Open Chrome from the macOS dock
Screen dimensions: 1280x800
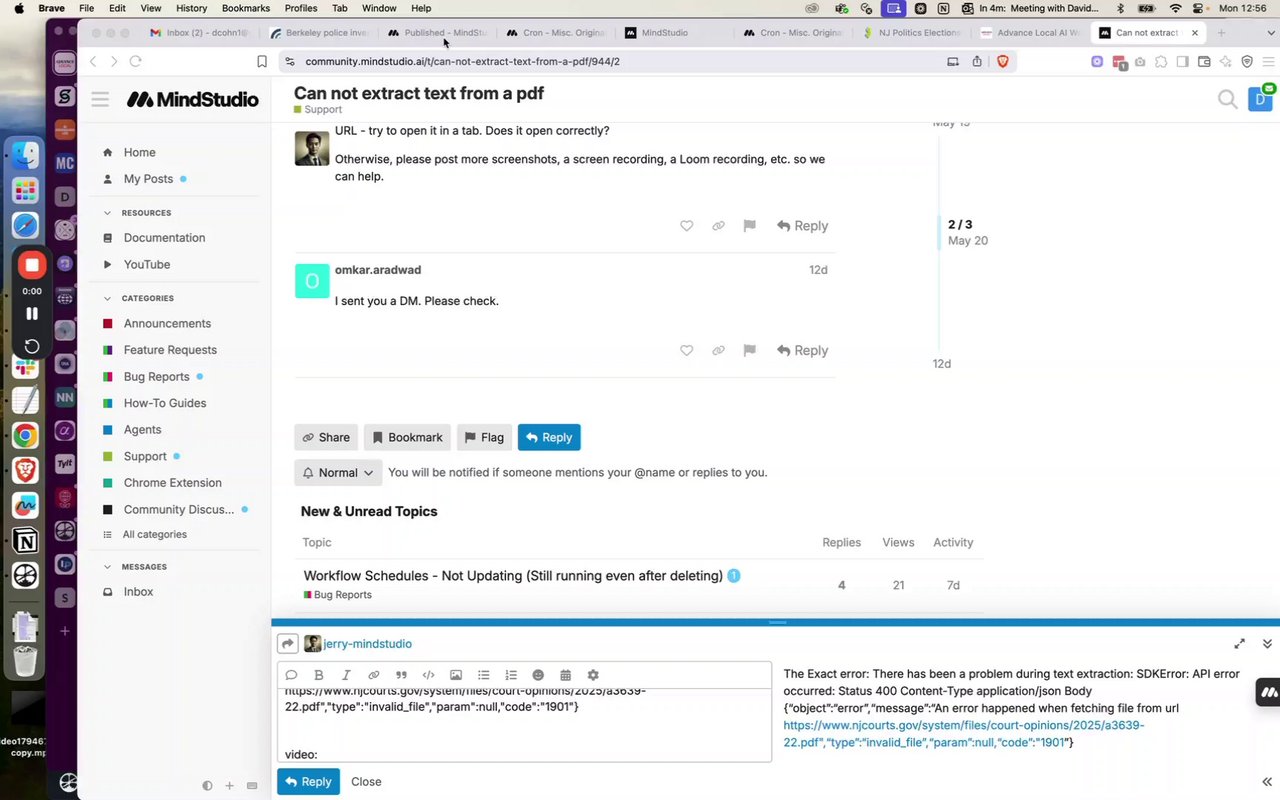[x=26, y=435]
